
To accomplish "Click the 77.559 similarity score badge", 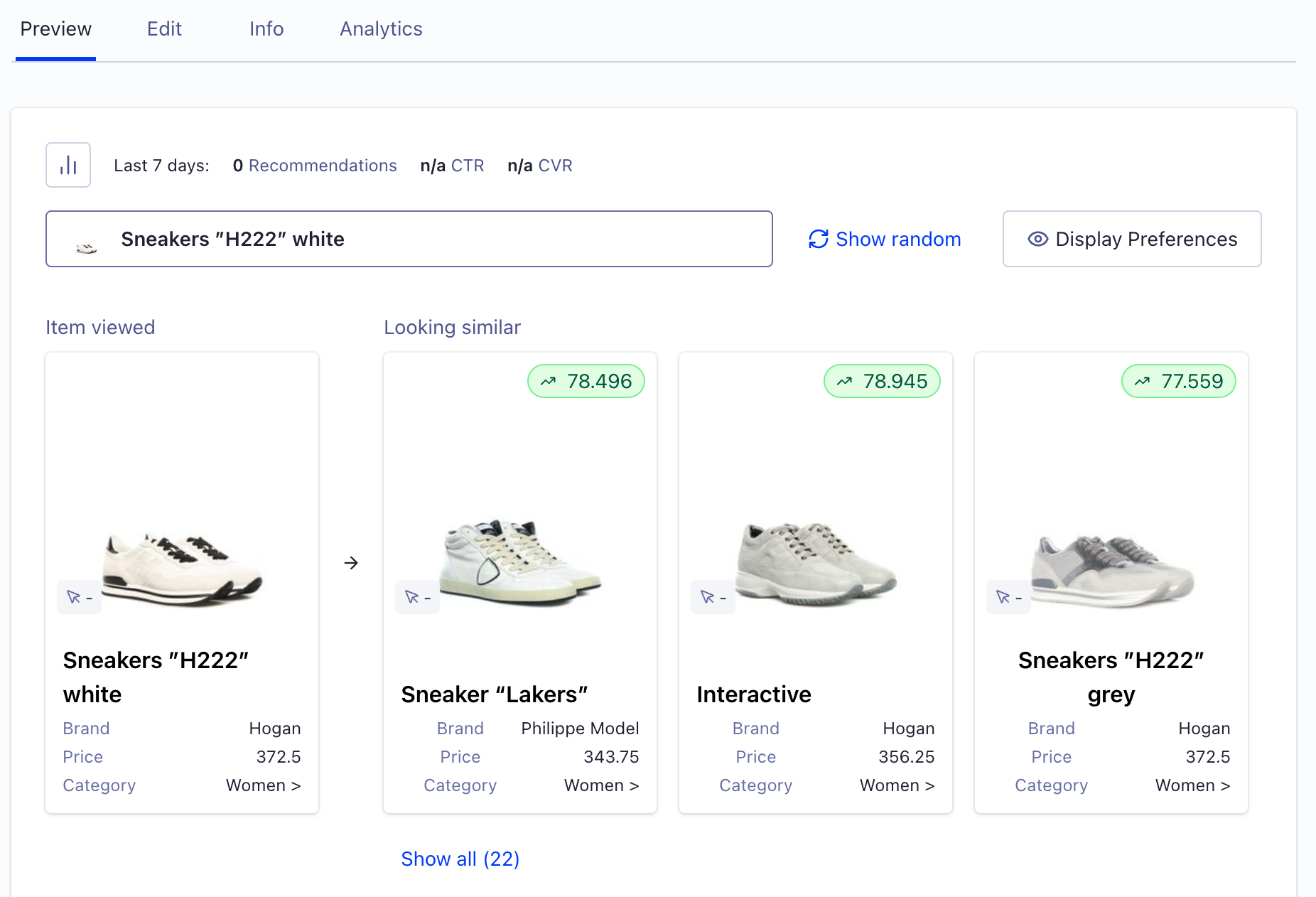I will pos(1179,382).
